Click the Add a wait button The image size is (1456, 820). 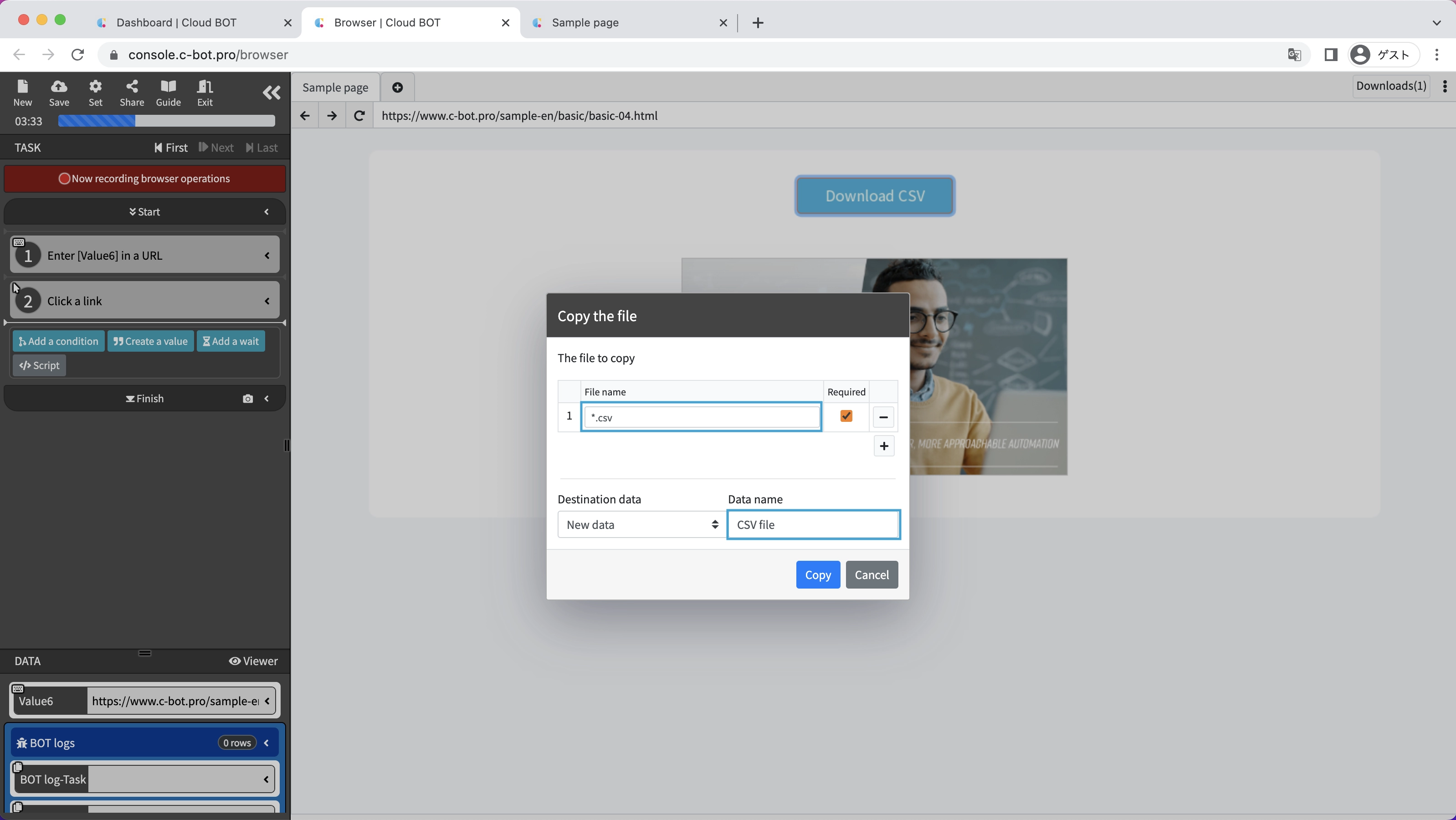click(231, 341)
